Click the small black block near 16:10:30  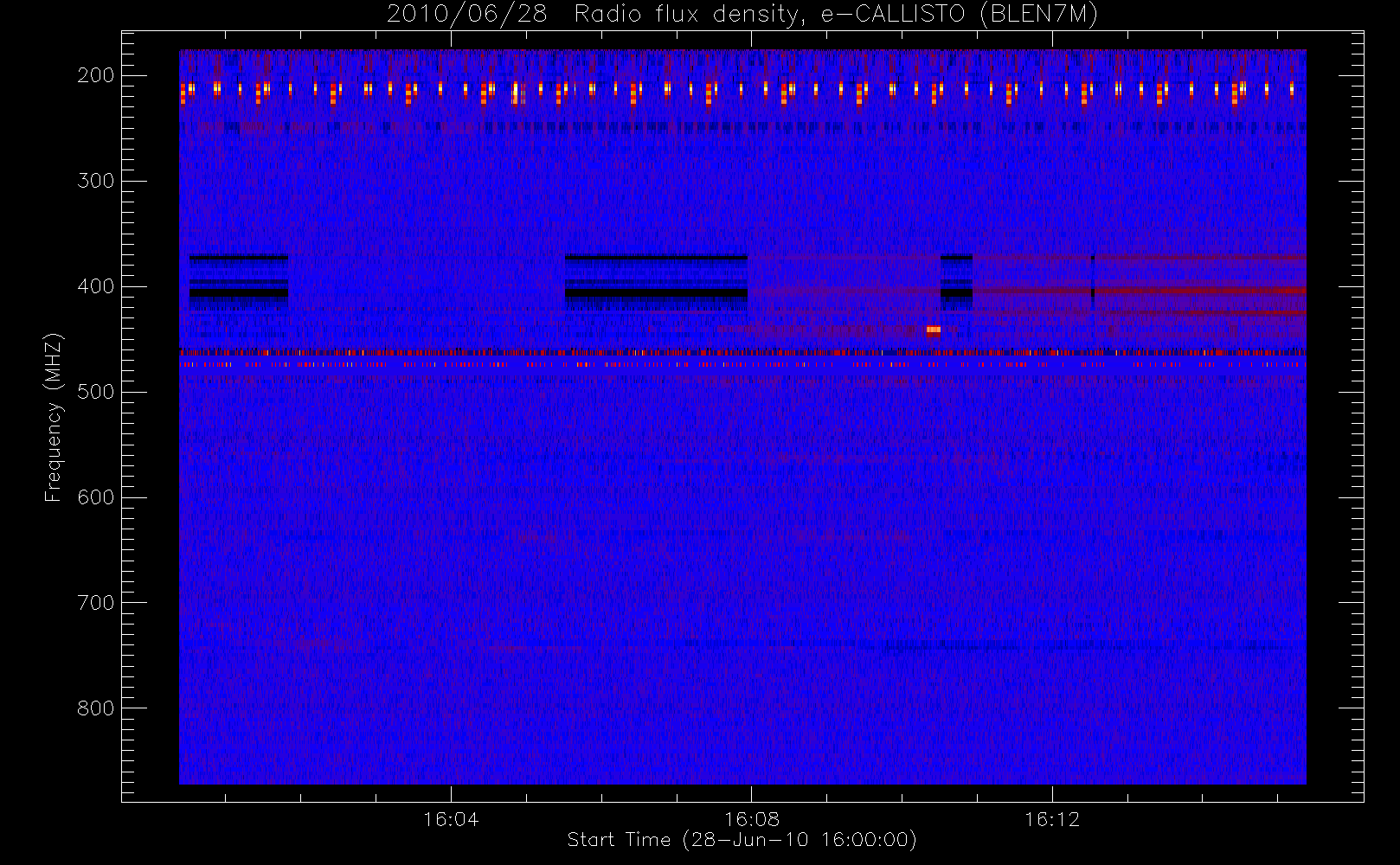point(957,283)
